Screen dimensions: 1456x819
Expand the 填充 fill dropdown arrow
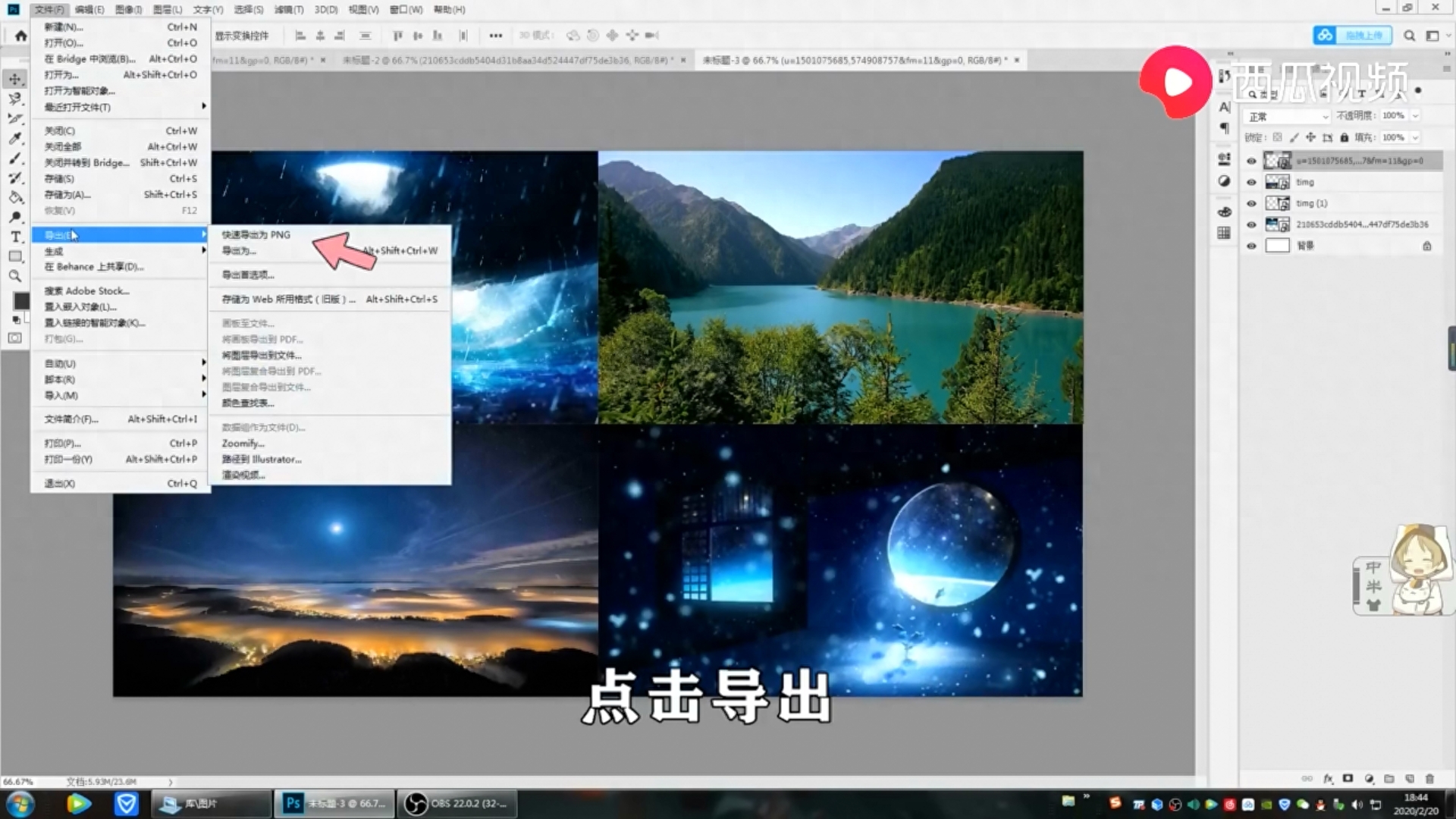pos(1415,138)
